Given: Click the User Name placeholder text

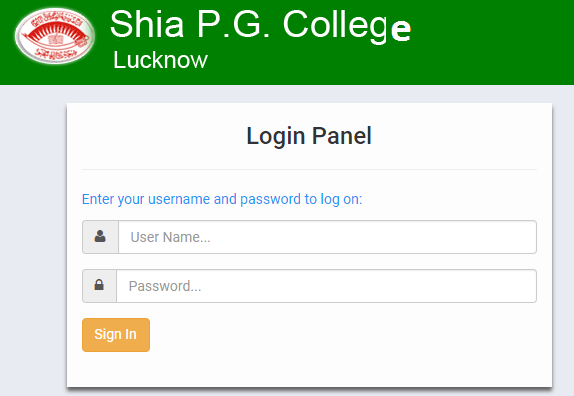Looking at the screenshot, I should click(x=171, y=237).
